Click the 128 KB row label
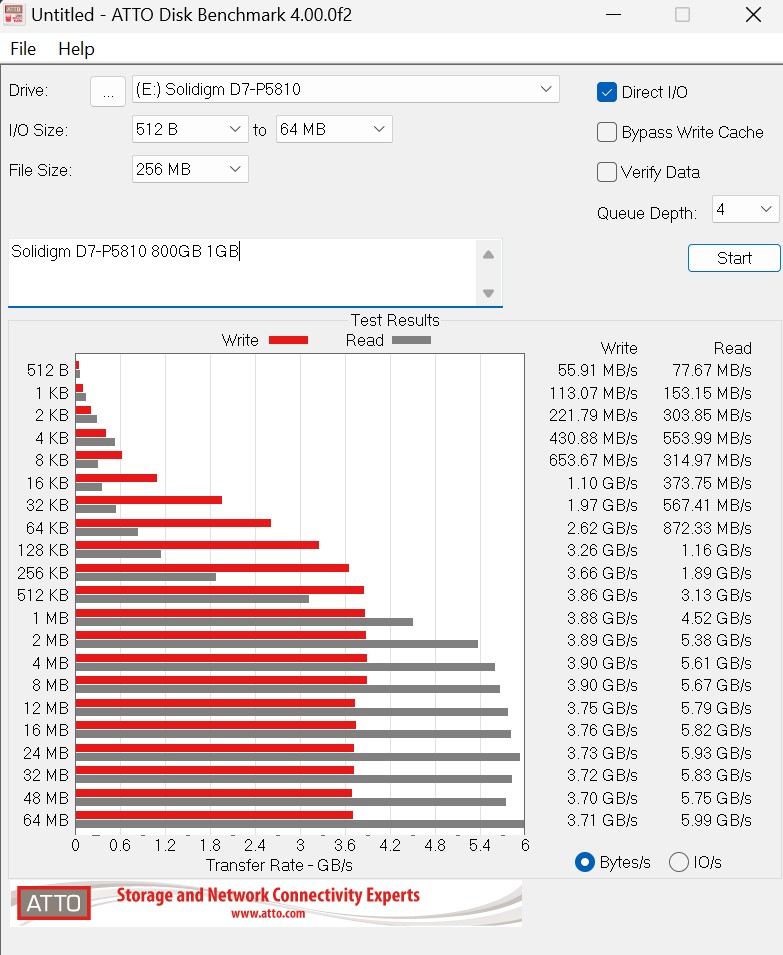The width and height of the screenshot is (783, 955). click(x=43, y=551)
